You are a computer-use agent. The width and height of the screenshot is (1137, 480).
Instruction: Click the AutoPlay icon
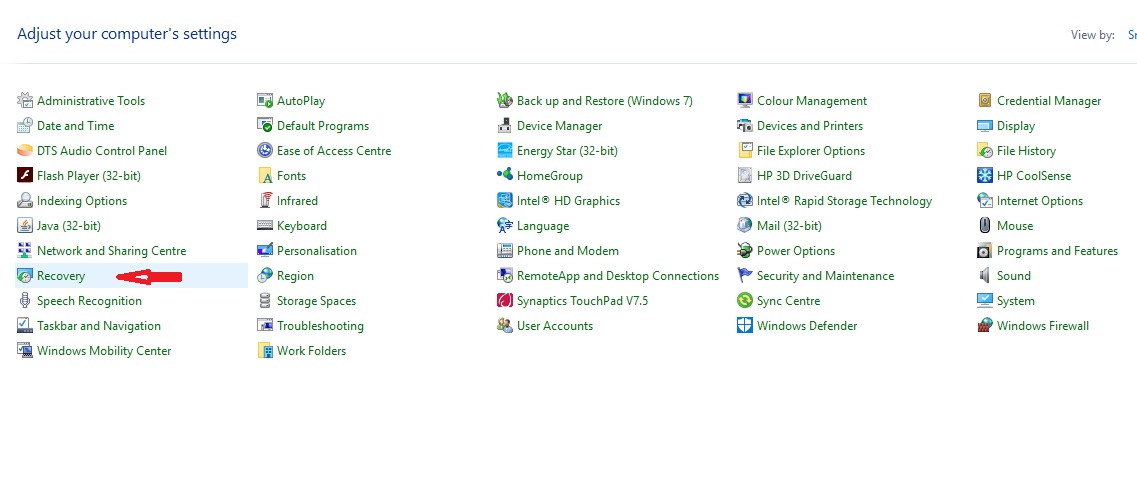click(265, 101)
